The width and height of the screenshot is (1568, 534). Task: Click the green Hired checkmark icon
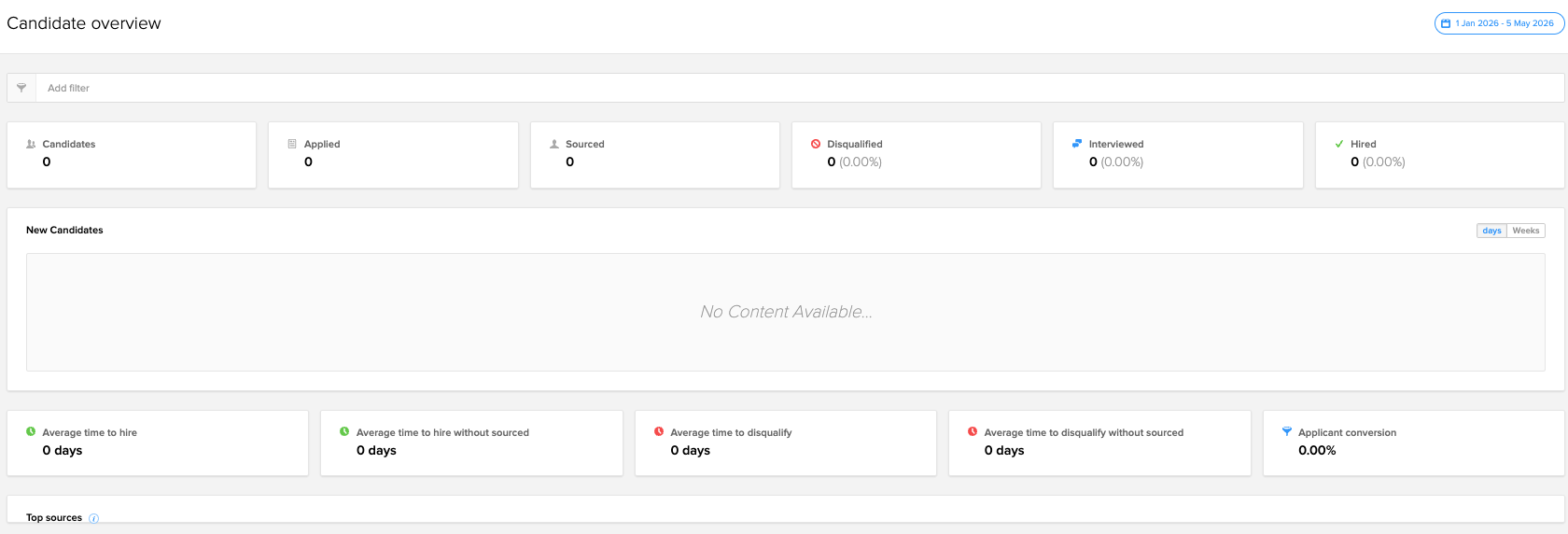pos(1339,144)
